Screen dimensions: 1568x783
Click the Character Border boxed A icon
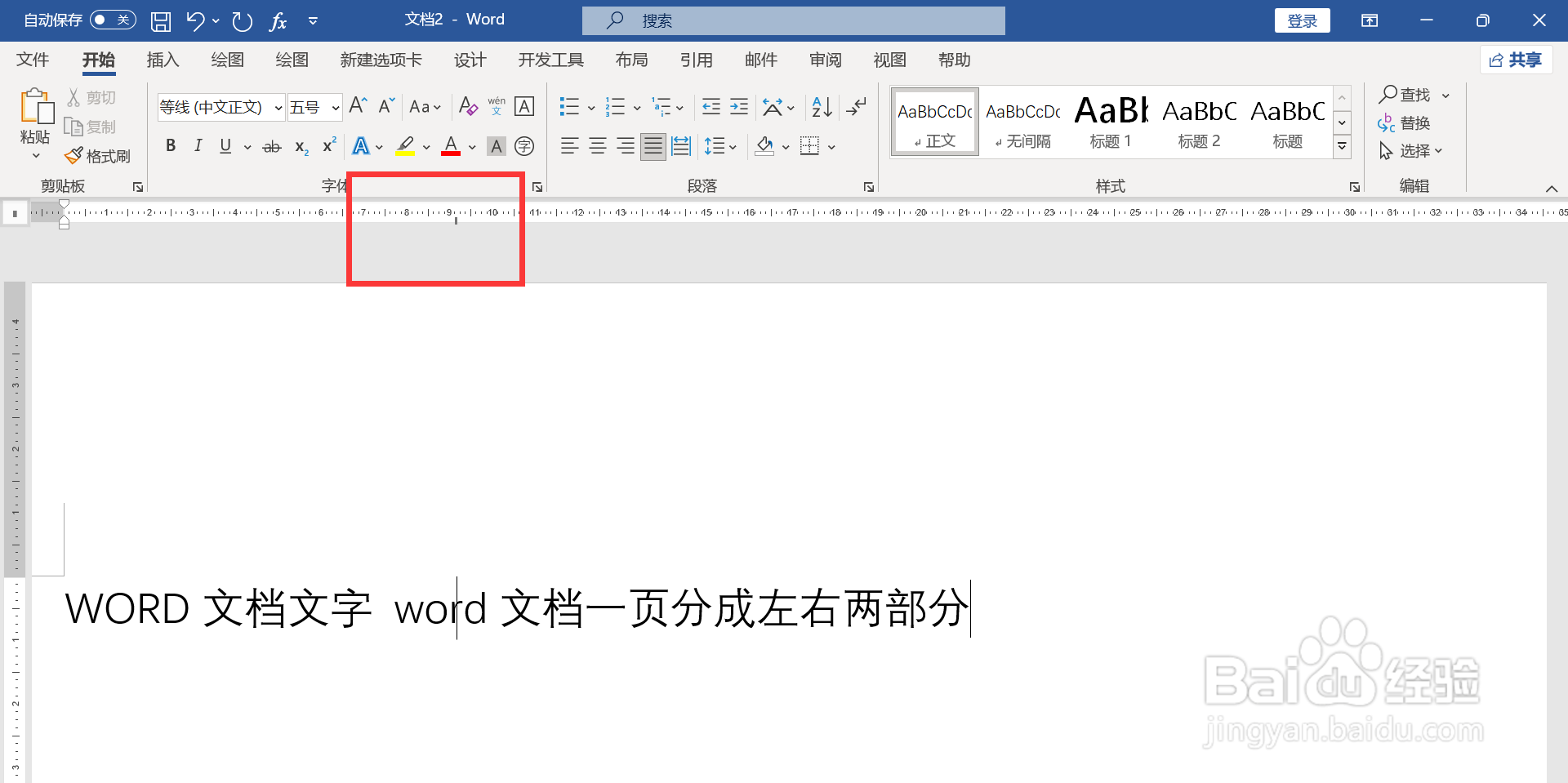[524, 106]
